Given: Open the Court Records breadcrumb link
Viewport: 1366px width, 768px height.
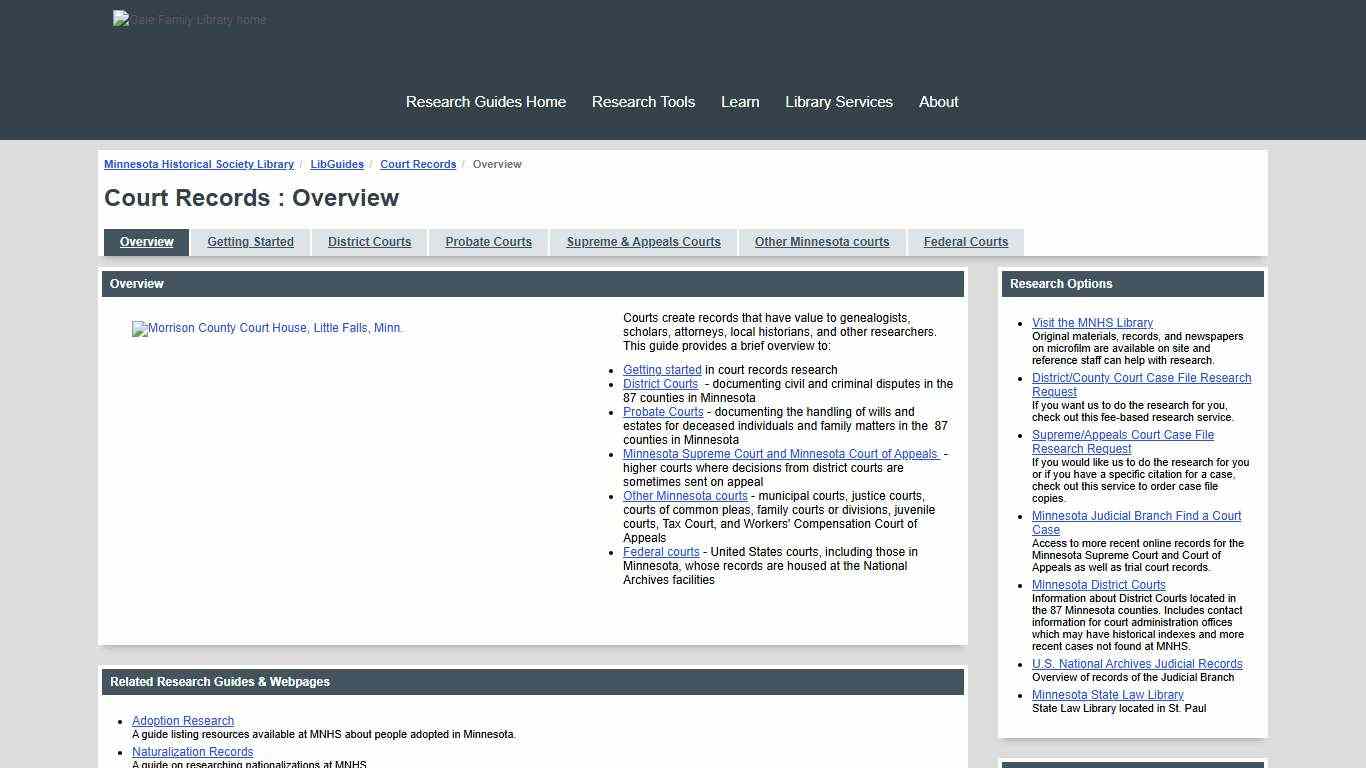Looking at the screenshot, I should click(x=418, y=164).
